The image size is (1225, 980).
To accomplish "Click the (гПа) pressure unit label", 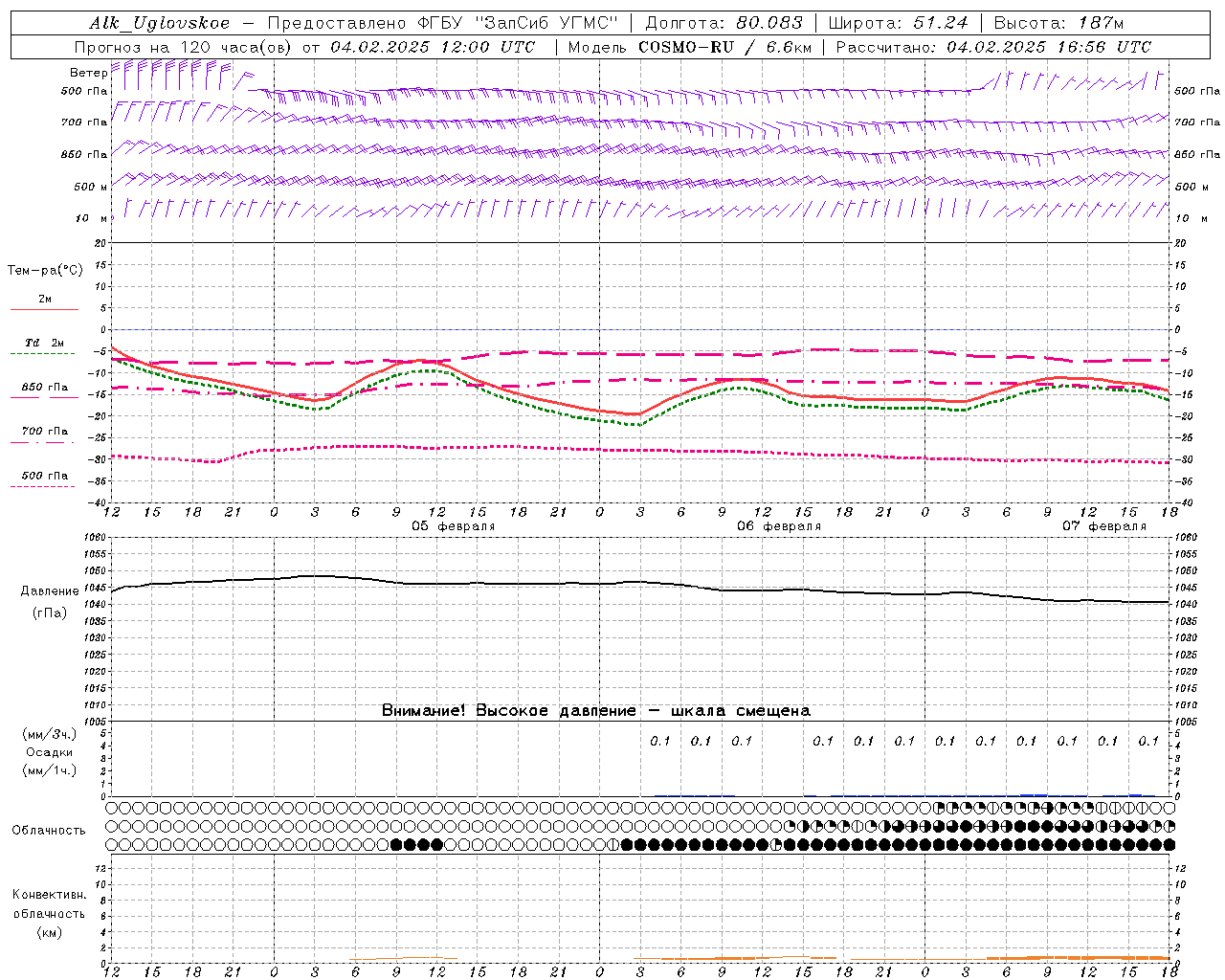I will [50, 613].
